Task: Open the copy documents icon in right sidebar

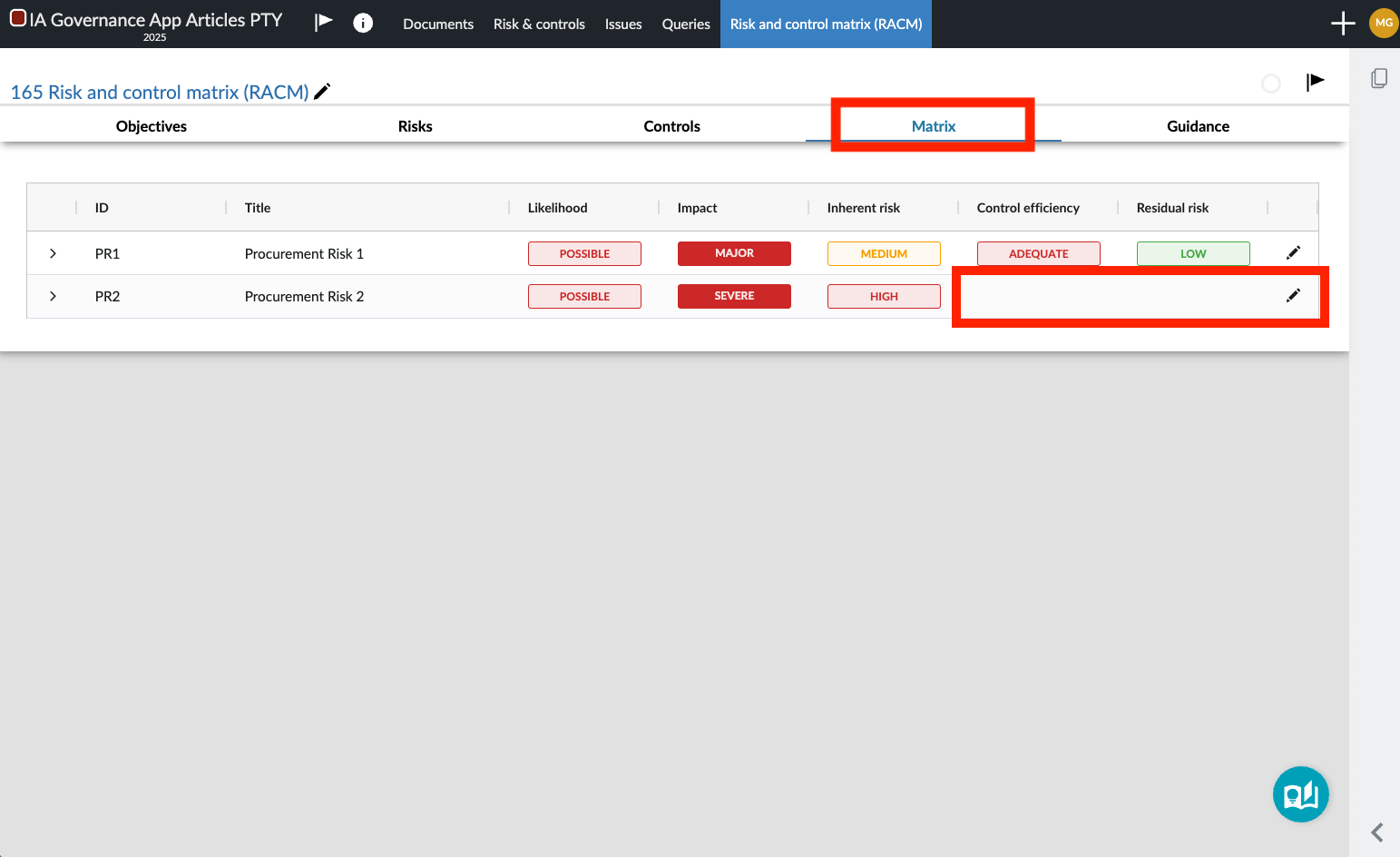Action: point(1379,78)
